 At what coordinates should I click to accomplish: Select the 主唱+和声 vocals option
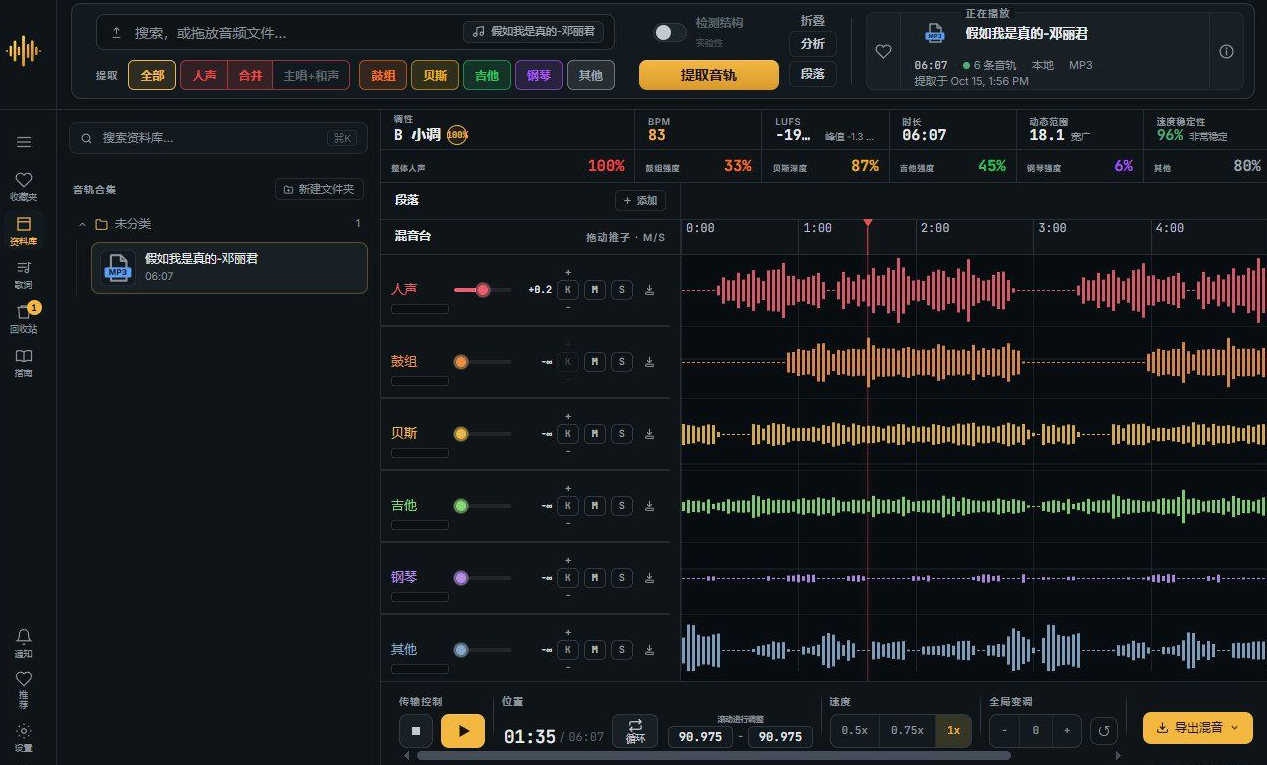[311, 75]
